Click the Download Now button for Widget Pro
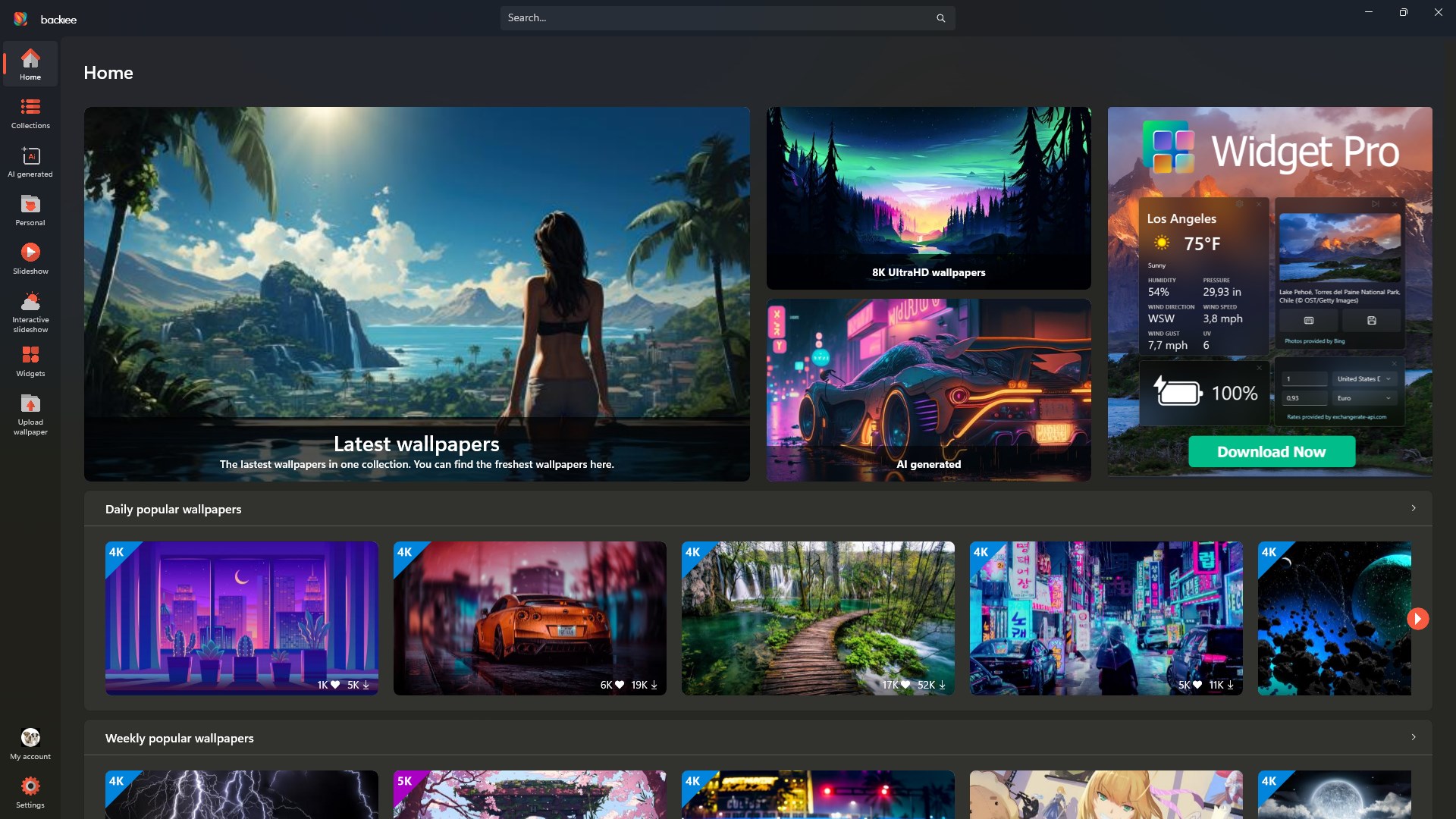 coord(1270,451)
